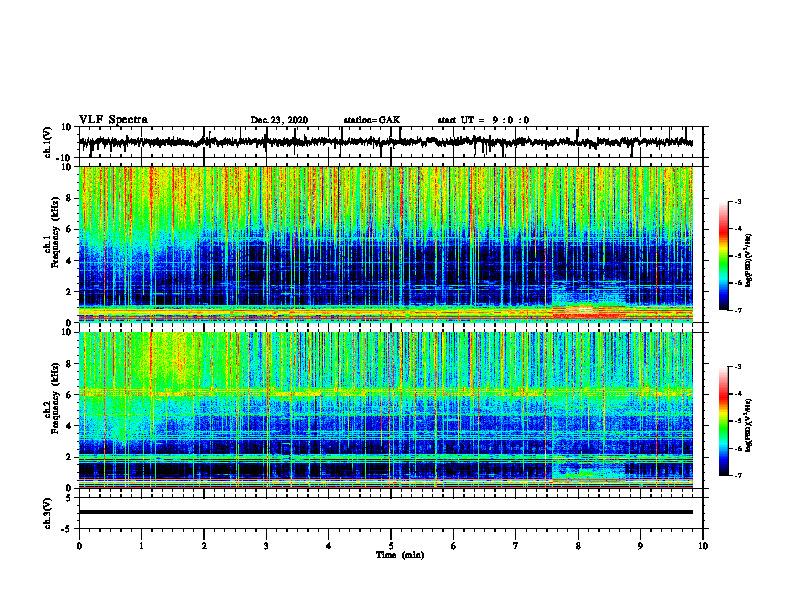The height and width of the screenshot is (612, 792).
Task: Click the "4" kHz tick on ch.2 frequency axis
Action: pyautogui.click(x=70, y=426)
